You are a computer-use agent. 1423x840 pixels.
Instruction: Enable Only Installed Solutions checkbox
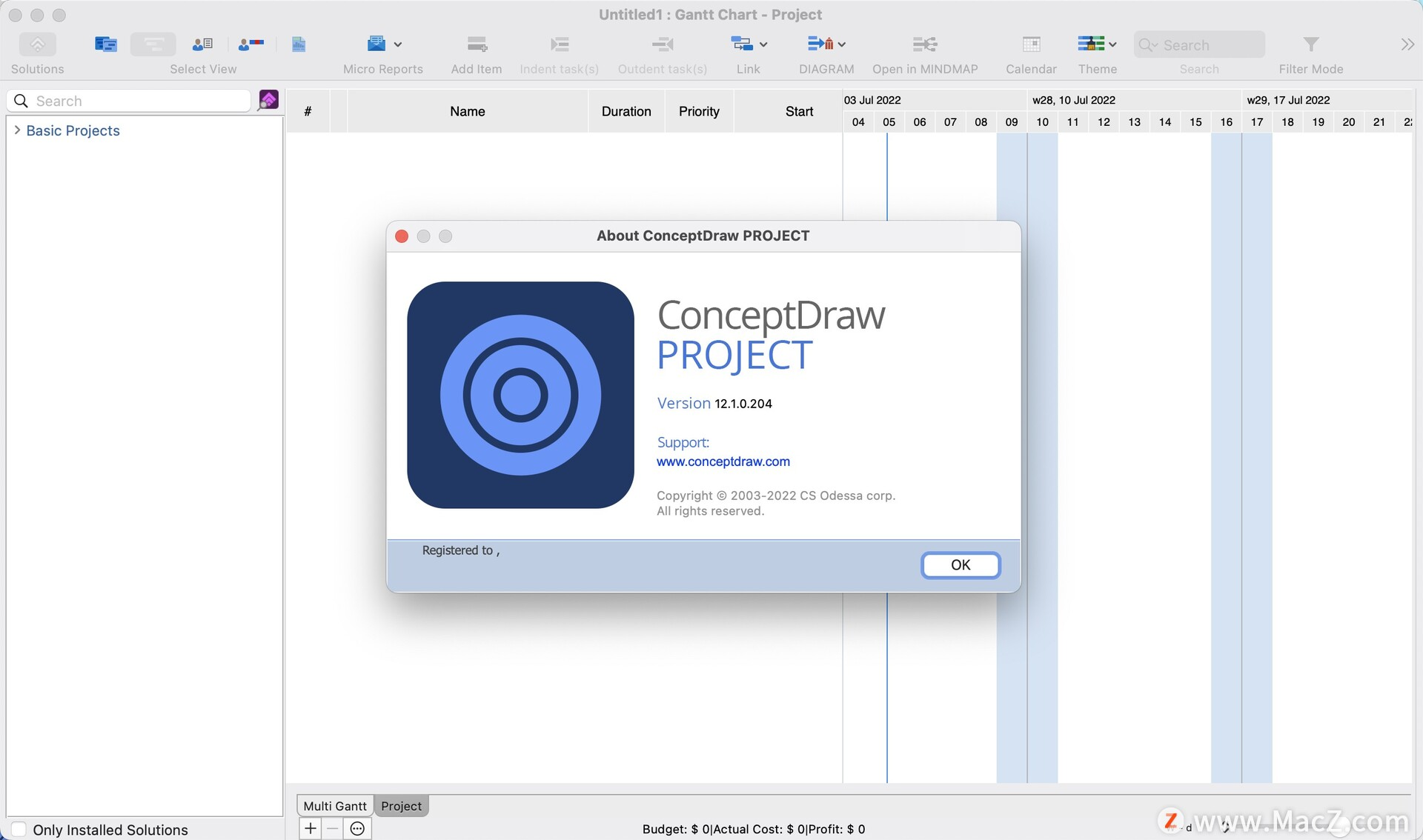click(19, 829)
